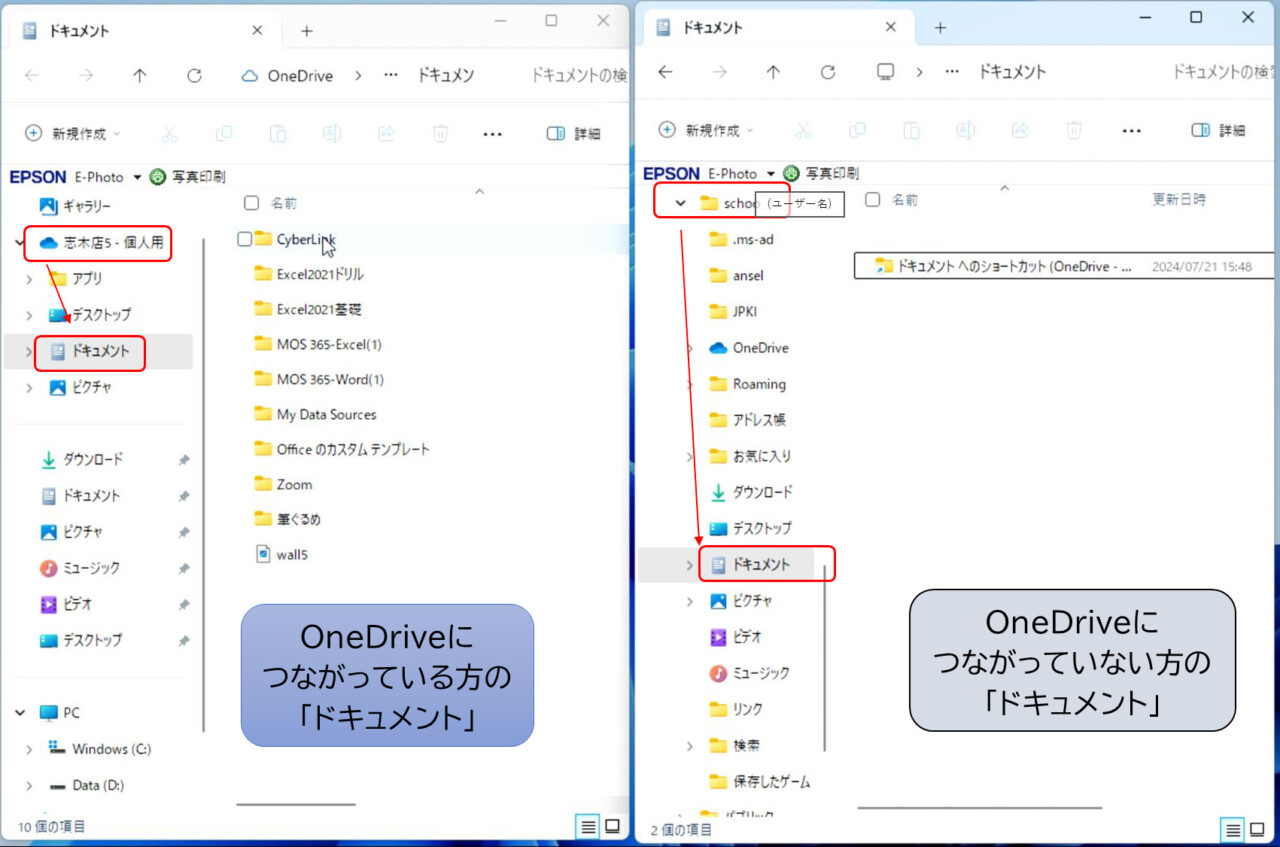Screen dimensions: 1280x847
Task: Open E-Photo dropdown arrow in right window
Action: (x=769, y=173)
